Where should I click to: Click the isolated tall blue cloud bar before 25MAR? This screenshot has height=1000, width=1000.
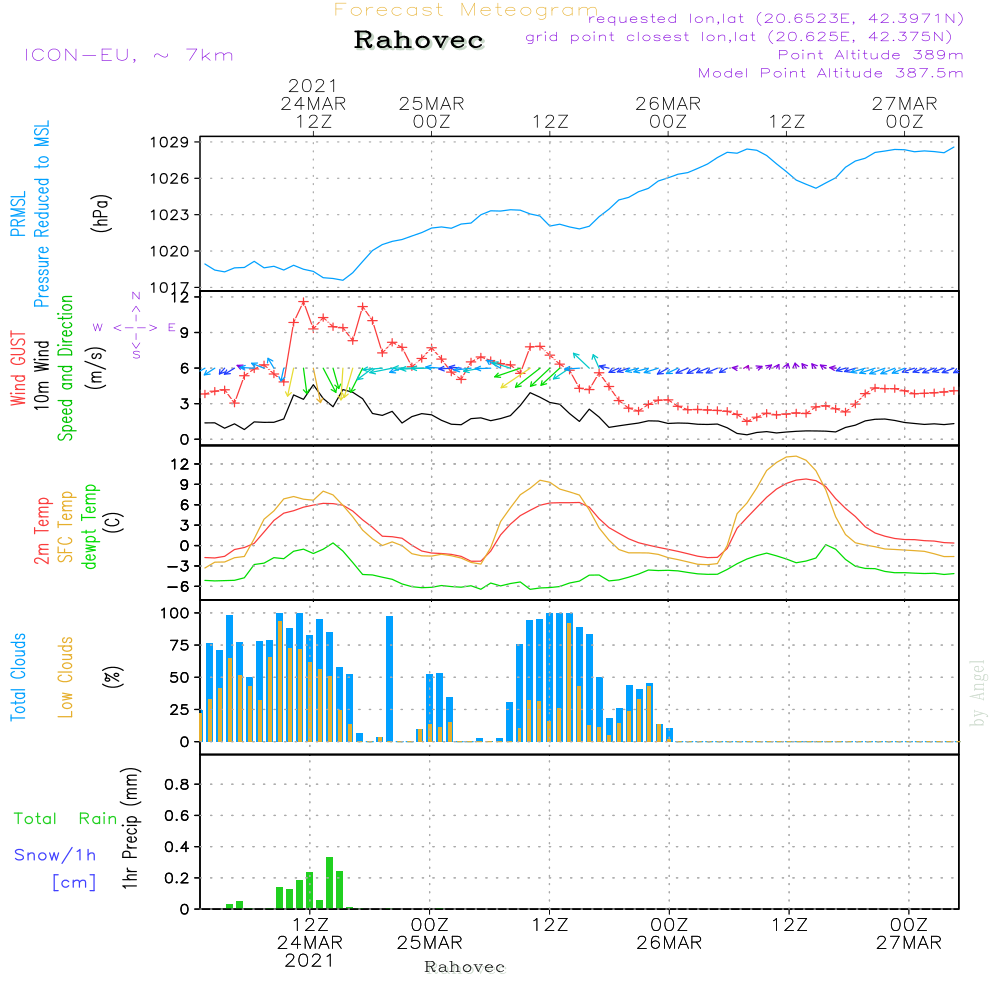390,679
